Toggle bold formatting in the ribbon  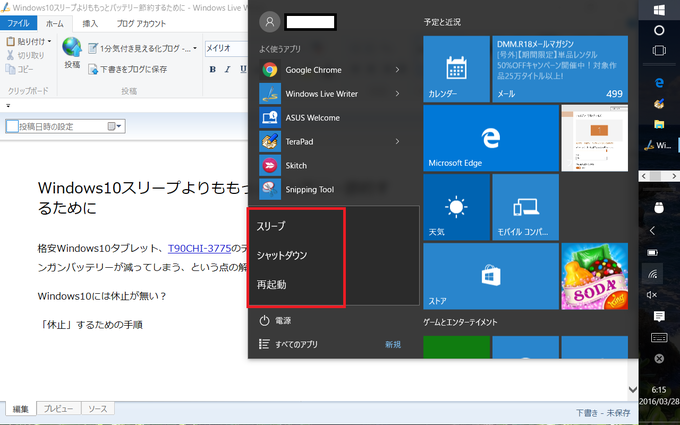tap(213, 69)
